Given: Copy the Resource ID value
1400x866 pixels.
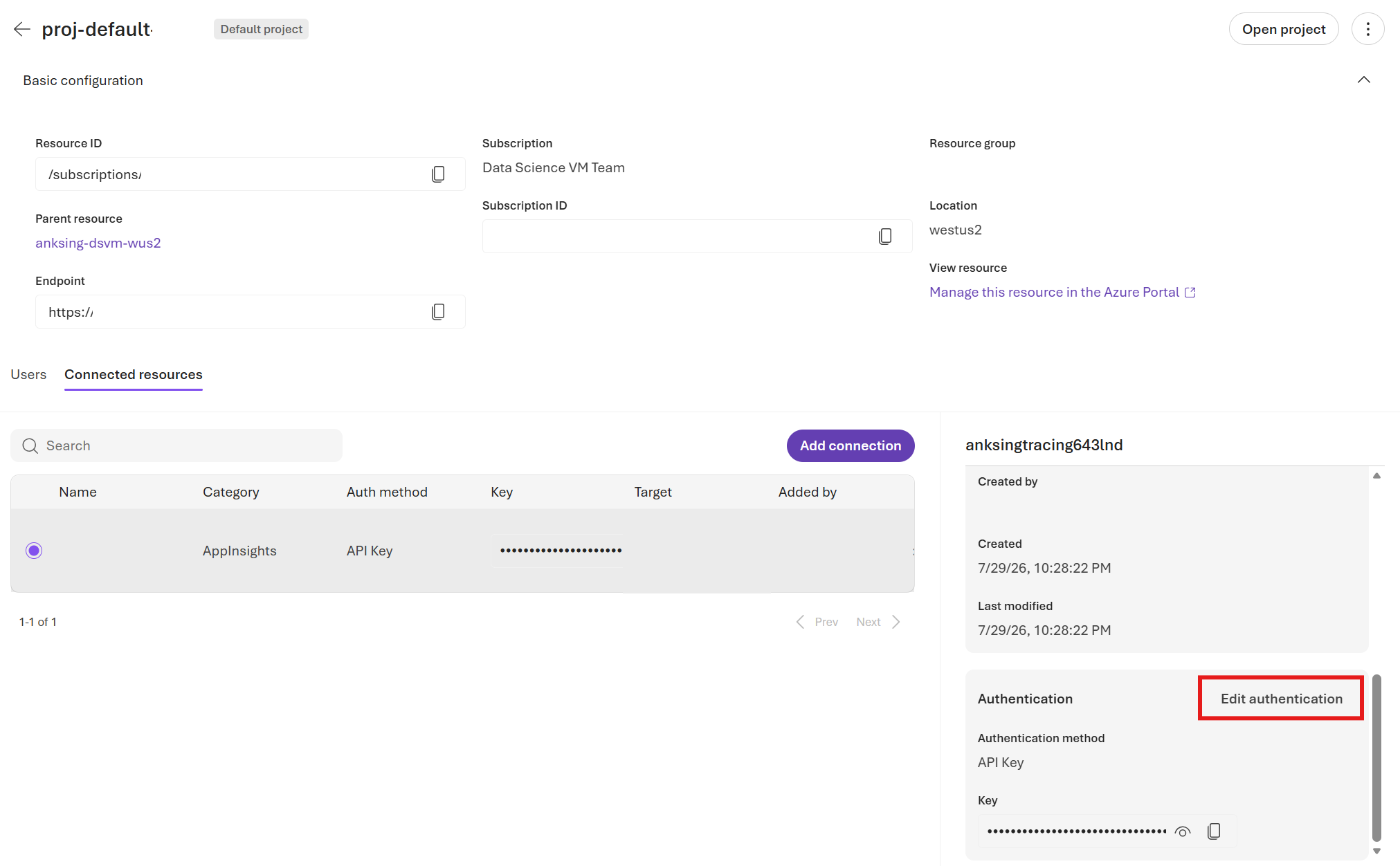Looking at the screenshot, I should (x=438, y=174).
